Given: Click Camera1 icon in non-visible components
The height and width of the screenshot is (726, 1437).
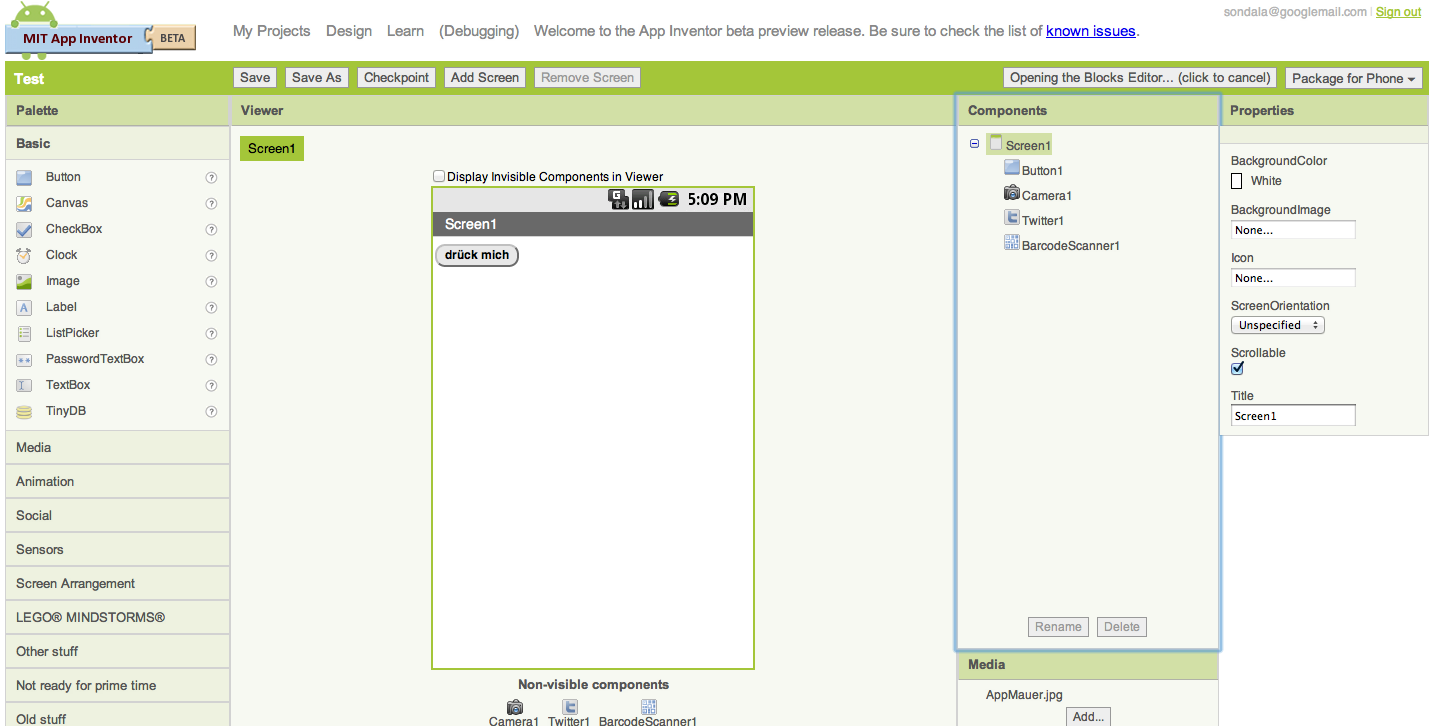Looking at the screenshot, I should coord(514,707).
